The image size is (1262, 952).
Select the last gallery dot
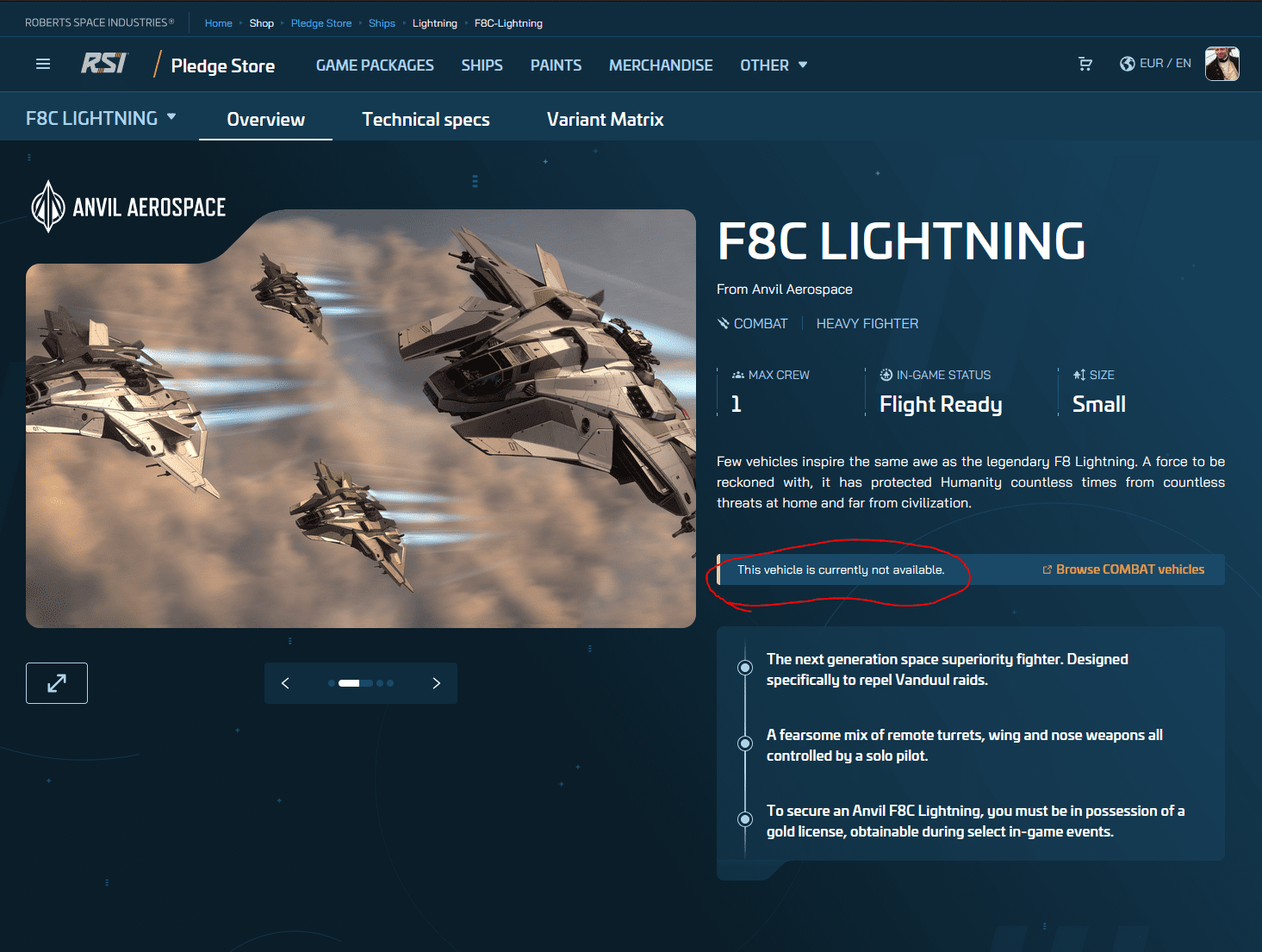(x=390, y=683)
